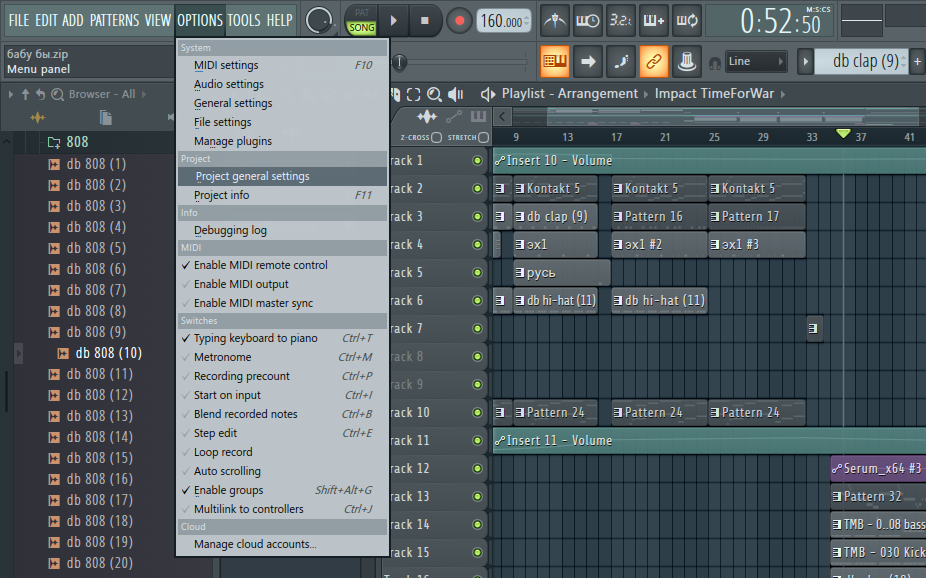Open the TOOLS menu
The width and height of the screenshot is (926, 578).
pyautogui.click(x=244, y=21)
